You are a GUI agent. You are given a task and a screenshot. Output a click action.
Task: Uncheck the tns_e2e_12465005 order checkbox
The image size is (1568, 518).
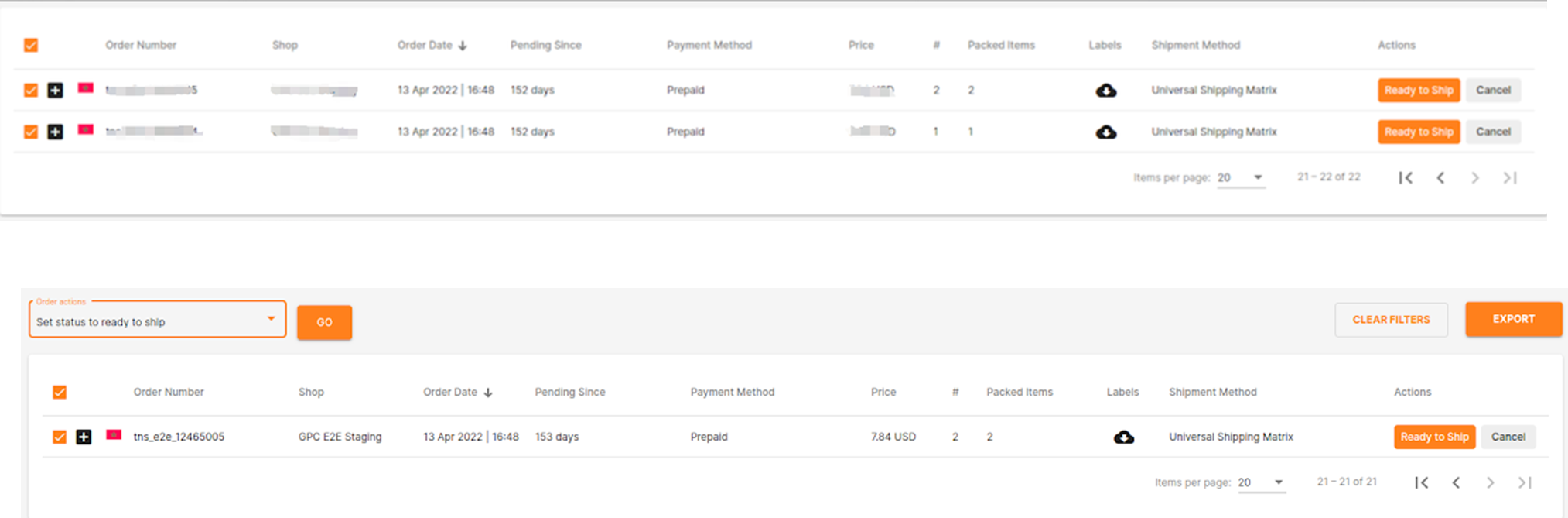pyautogui.click(x=60, y=437)
